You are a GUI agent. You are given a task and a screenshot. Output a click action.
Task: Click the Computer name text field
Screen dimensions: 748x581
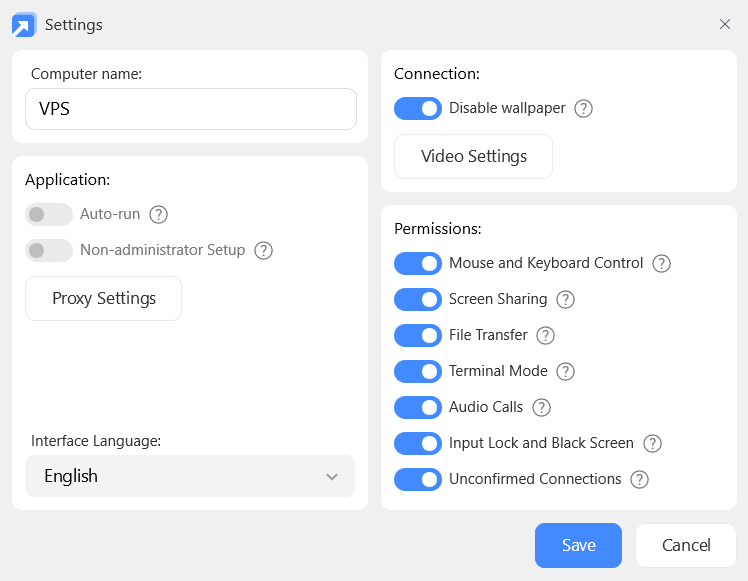pos(190,109)
